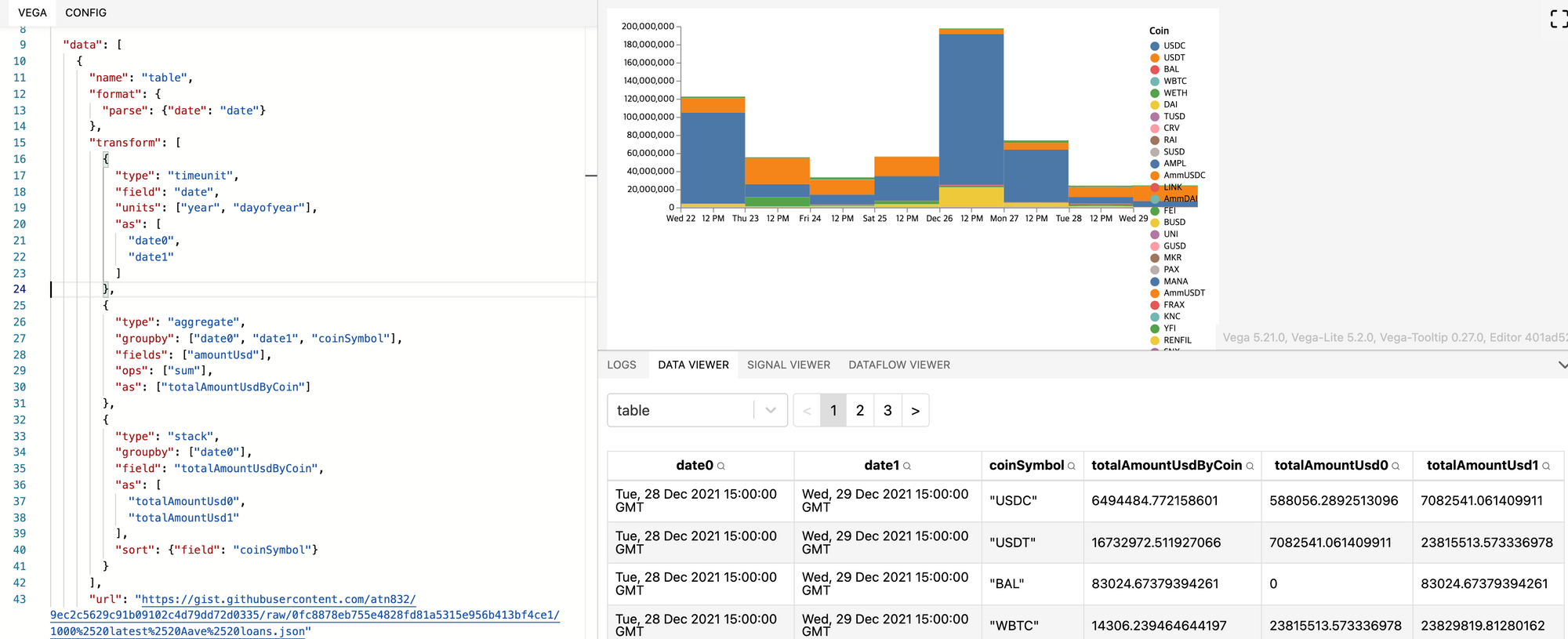Select page 3 in the data pagination

(x=887, y=411)
